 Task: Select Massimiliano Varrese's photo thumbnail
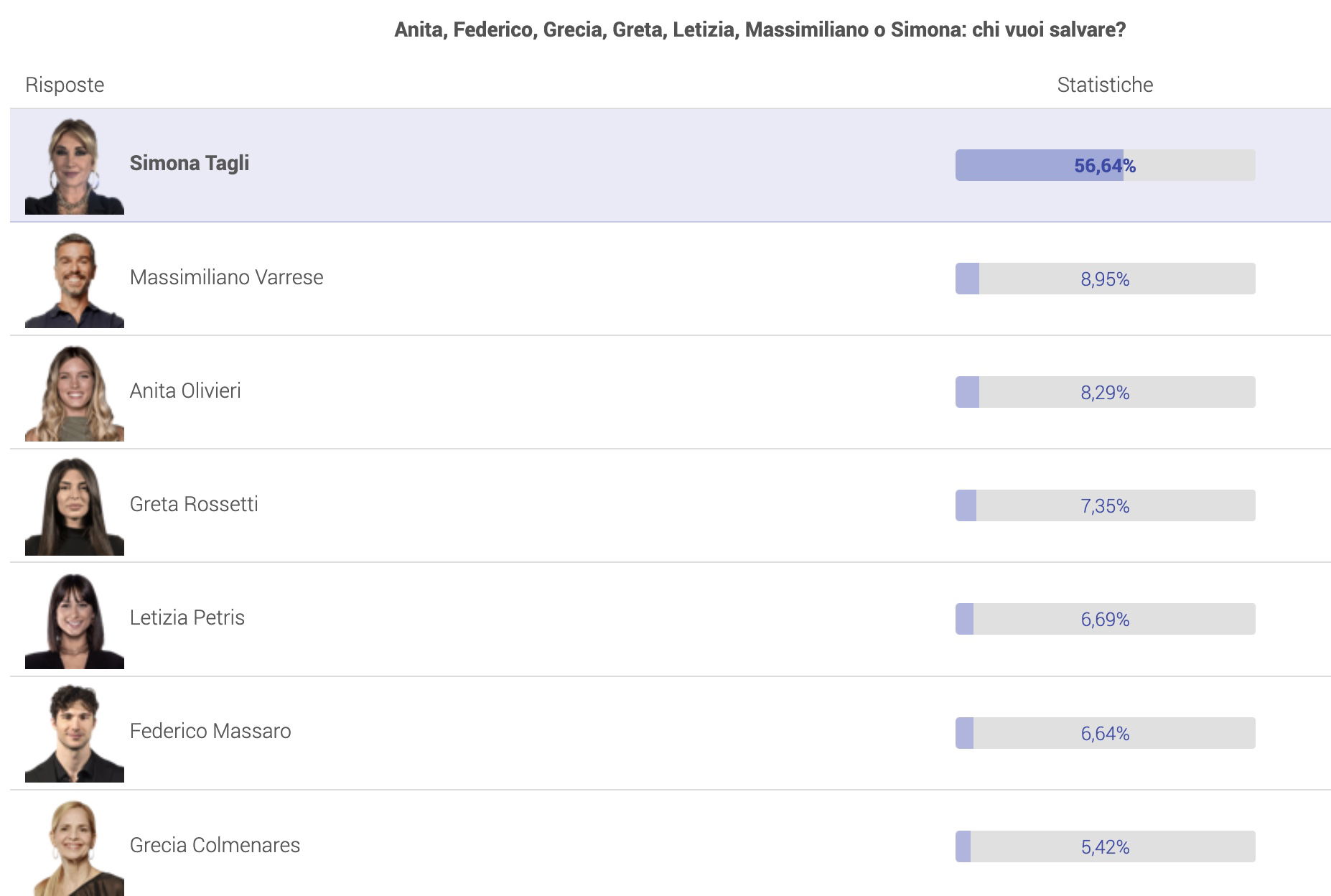click(75, 279)
